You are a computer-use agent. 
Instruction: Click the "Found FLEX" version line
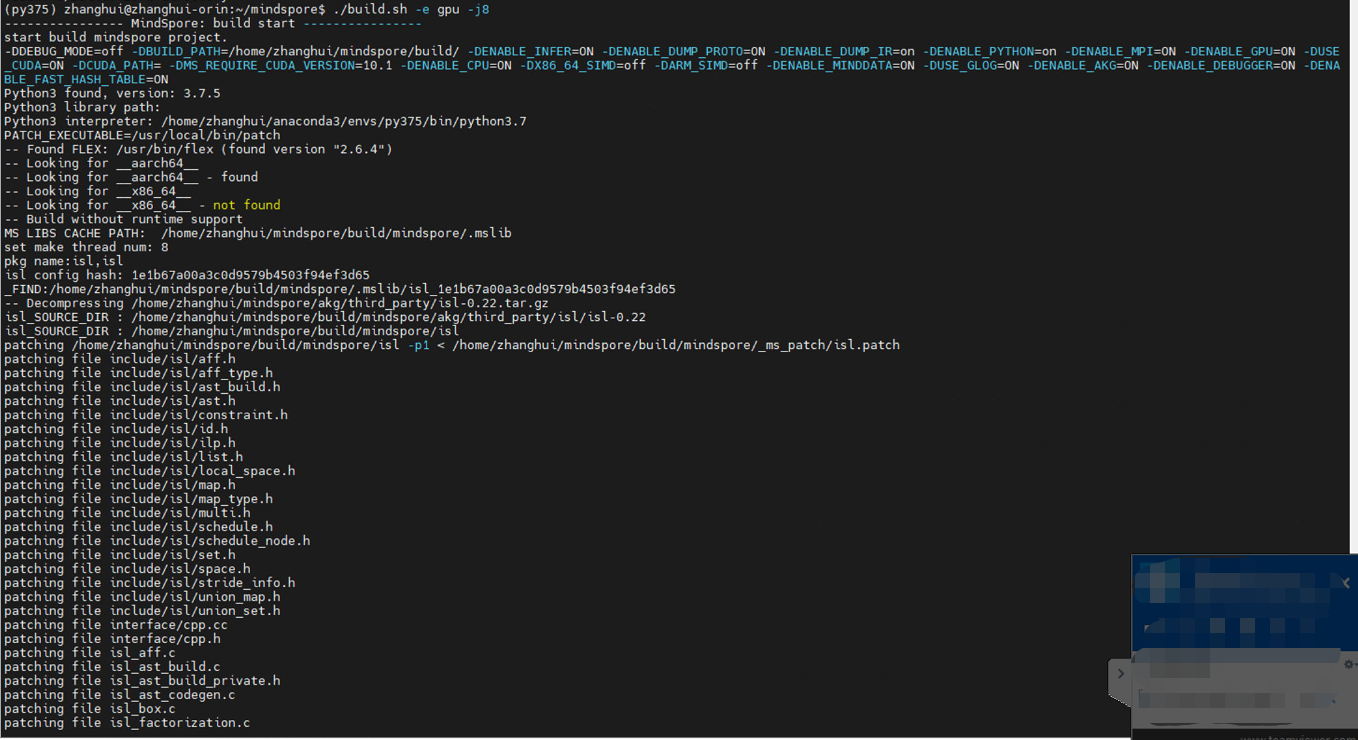pos(198,149)
